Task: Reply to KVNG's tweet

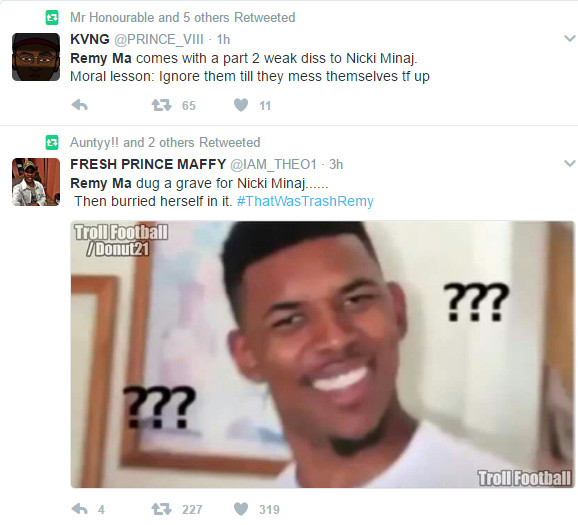Action: coord(79,105)
